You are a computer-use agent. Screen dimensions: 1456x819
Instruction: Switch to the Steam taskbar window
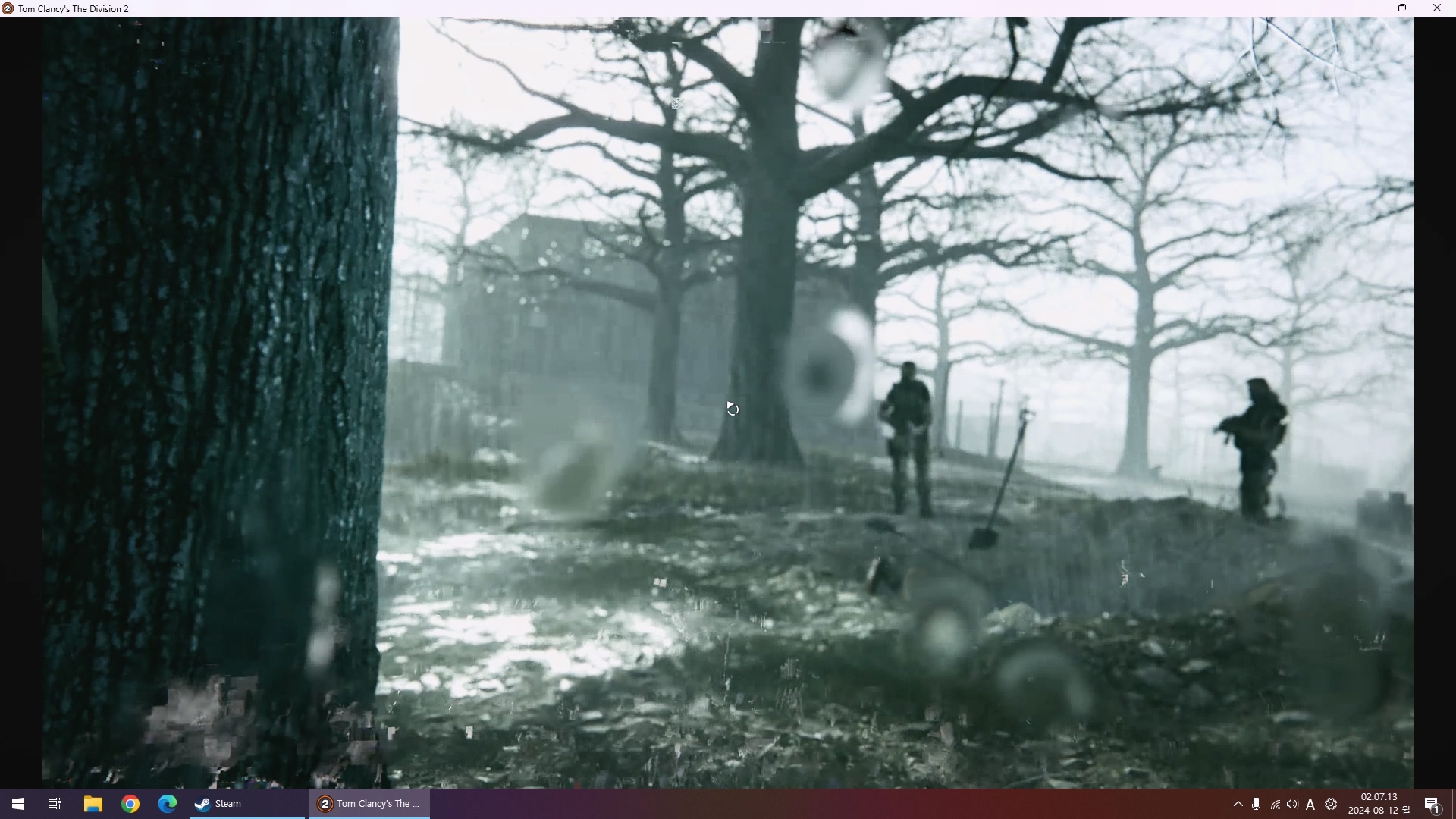click(x=247, y=804)
